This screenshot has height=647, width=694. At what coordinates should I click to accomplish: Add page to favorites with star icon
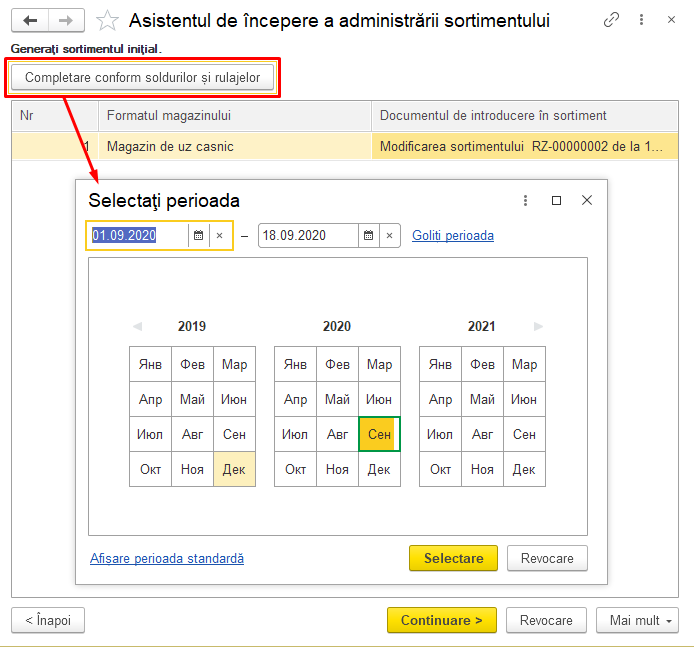click(x=107, y=21)
